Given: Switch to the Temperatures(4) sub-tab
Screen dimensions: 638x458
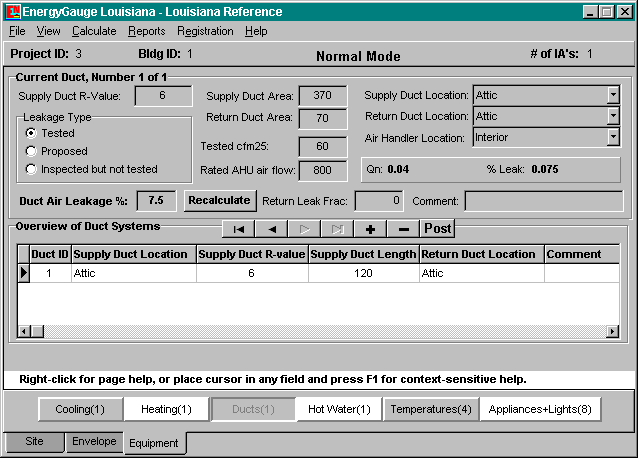Looking at the screenshot, I should pos(431,409).
